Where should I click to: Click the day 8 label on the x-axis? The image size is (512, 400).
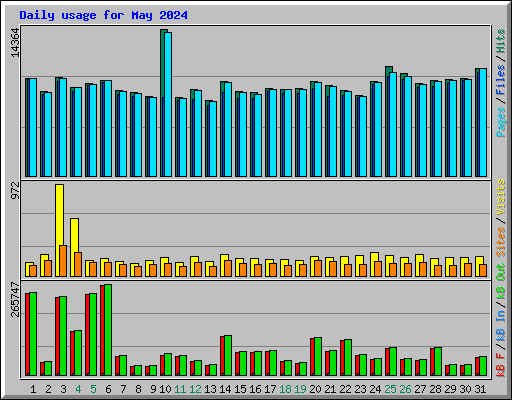click(x=138, y=389)
